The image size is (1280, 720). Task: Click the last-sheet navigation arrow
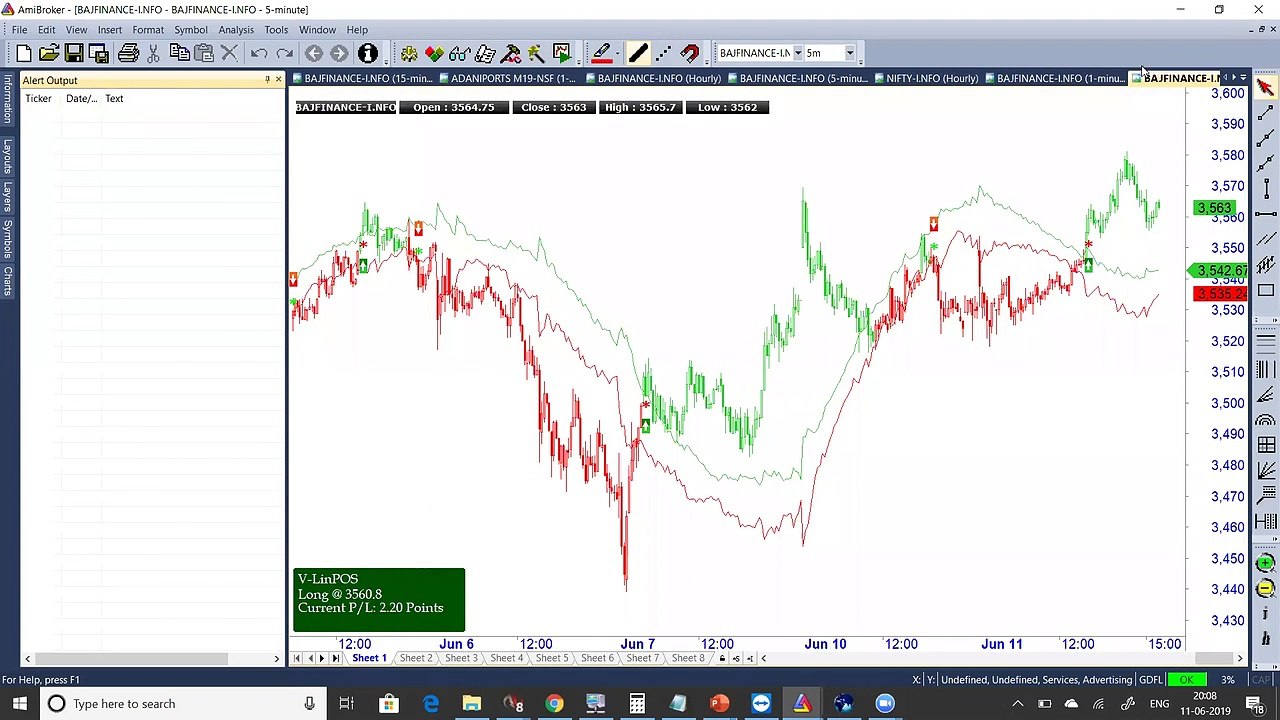click(x=335, y=658)
